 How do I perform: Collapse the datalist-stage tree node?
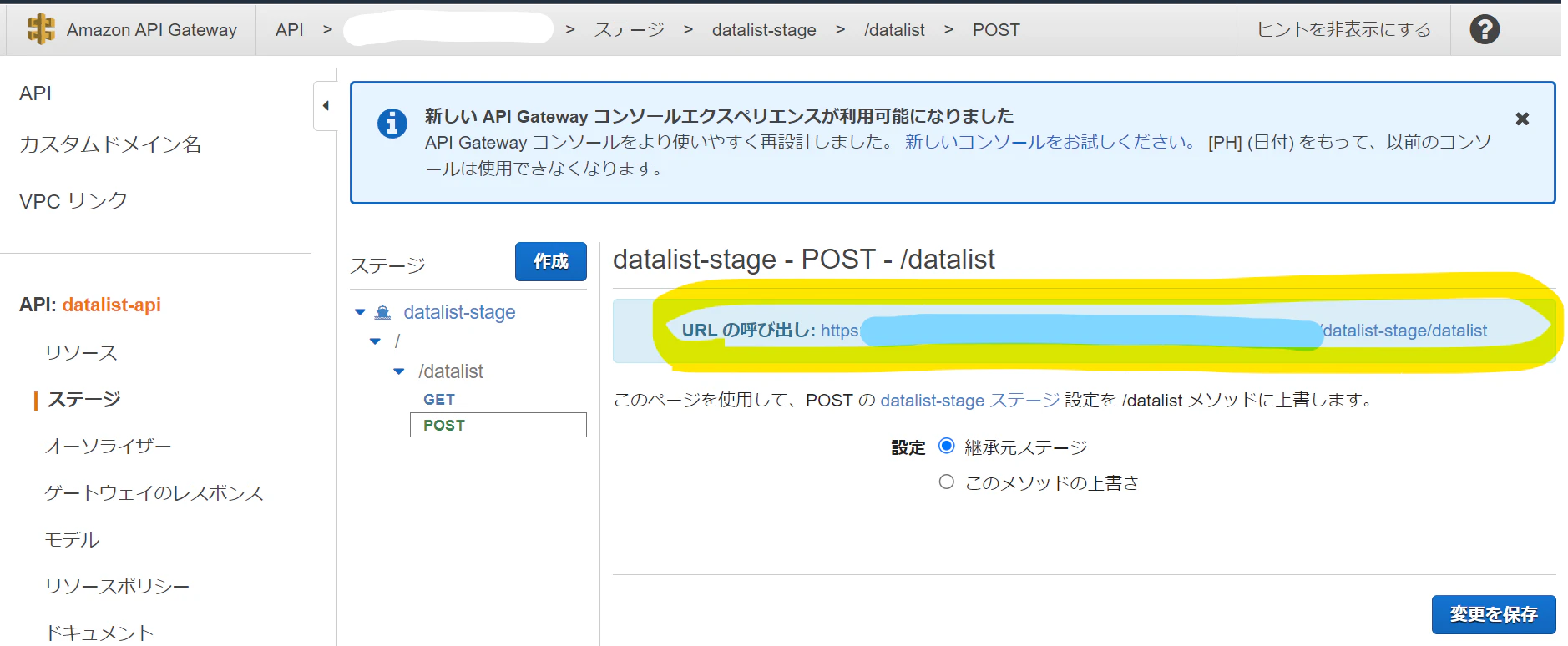(x=360, y=312)
